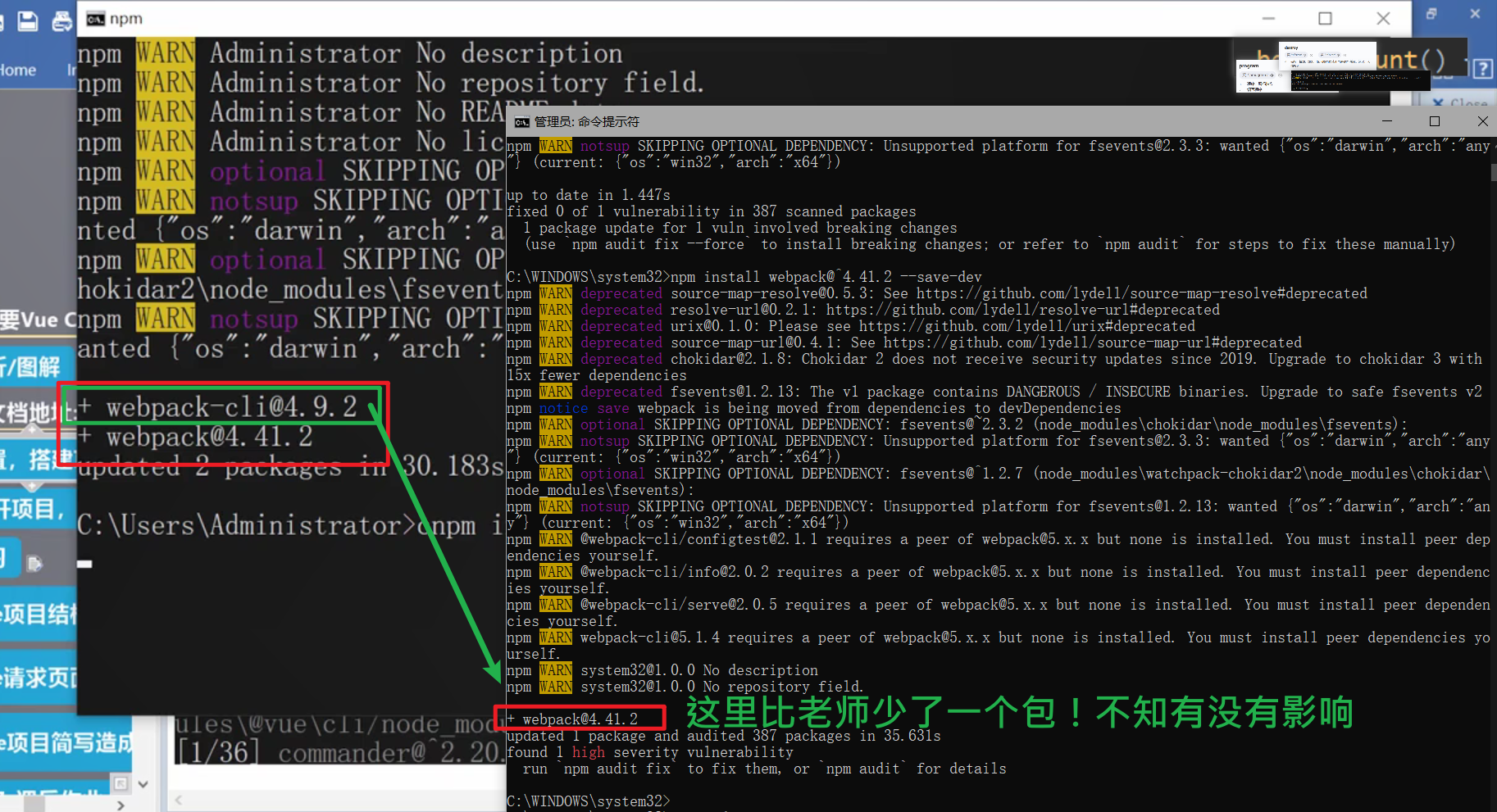Click the resolve-url#deprecated GitHub URL
This screenshot has width=1497, height=812.
click(1023, 310)
